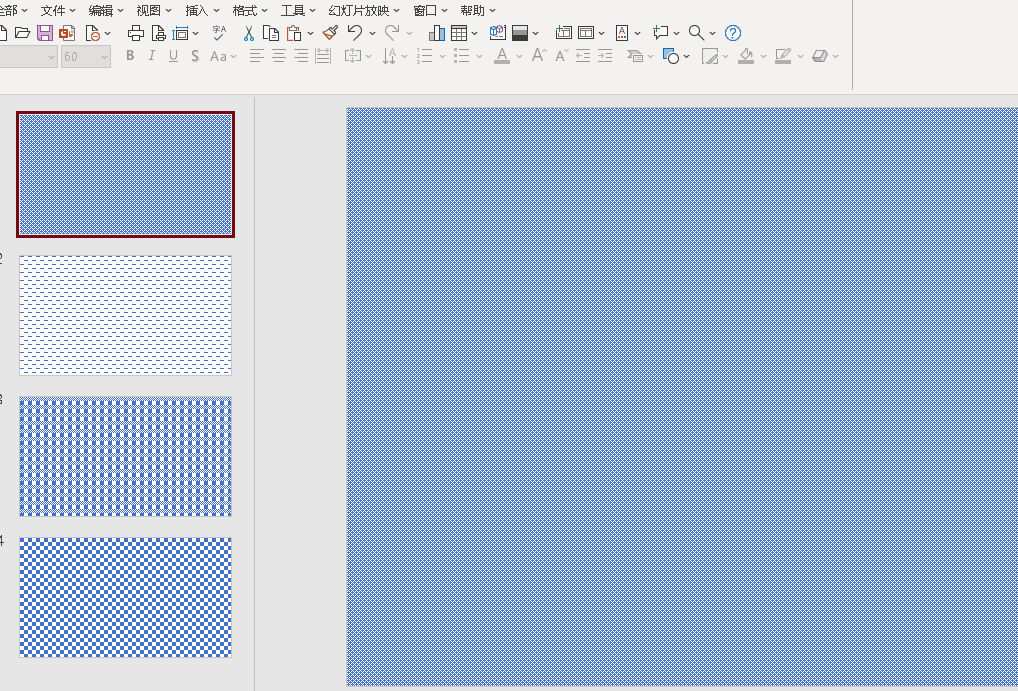Insert a chart using the chart icon
1018x691 pixels.
(x=437, y=33)
